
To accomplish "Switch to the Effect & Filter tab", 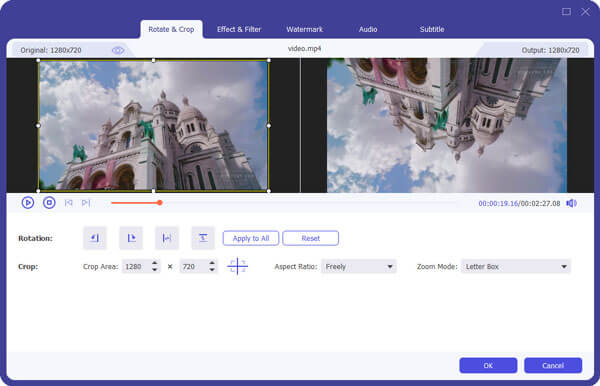I will (239, 29).
